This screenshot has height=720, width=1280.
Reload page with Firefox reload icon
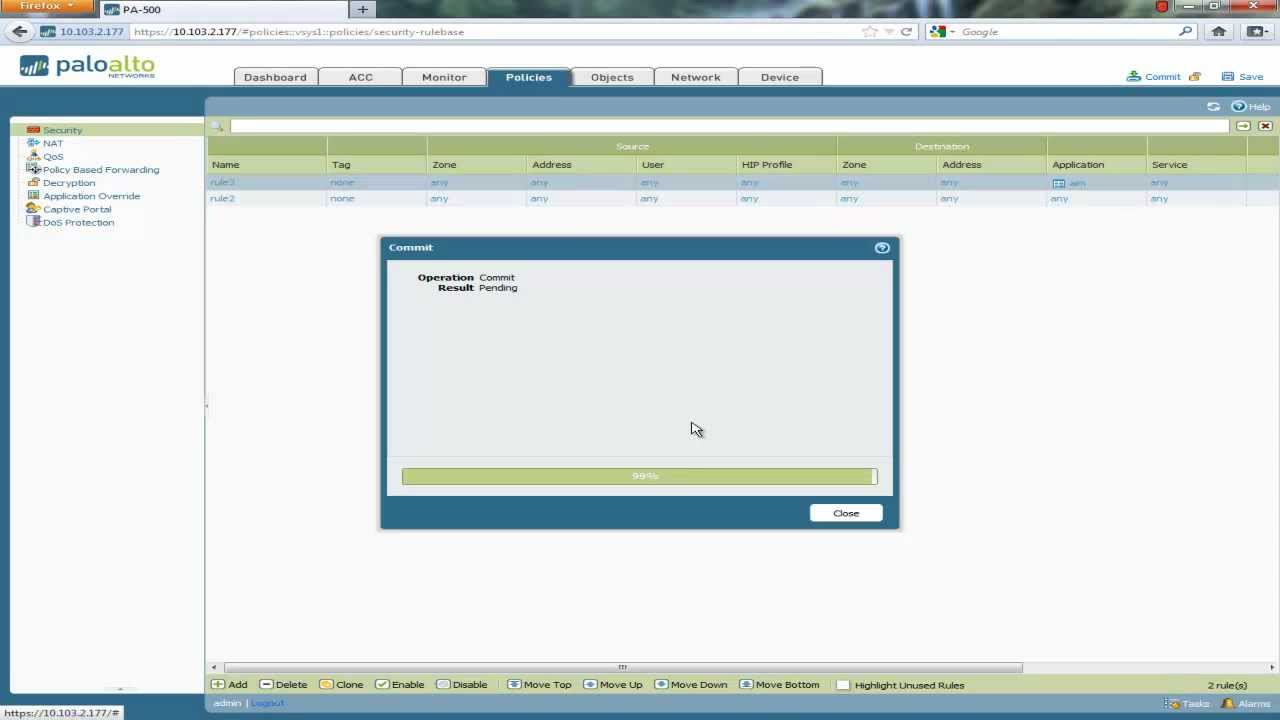(x=906, y=31)
